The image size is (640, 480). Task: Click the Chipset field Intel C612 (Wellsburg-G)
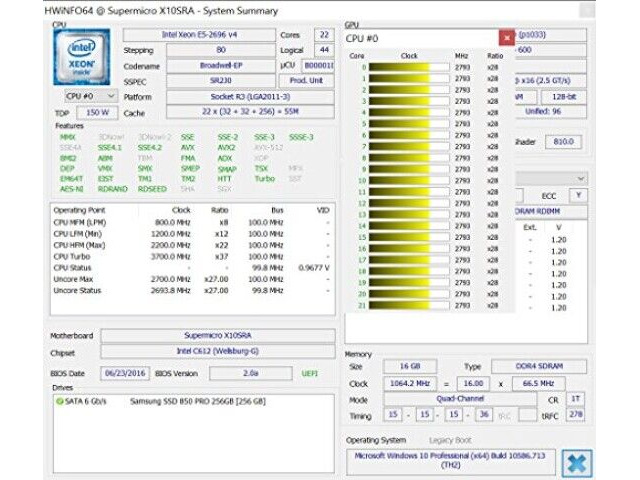coord(218,351)
